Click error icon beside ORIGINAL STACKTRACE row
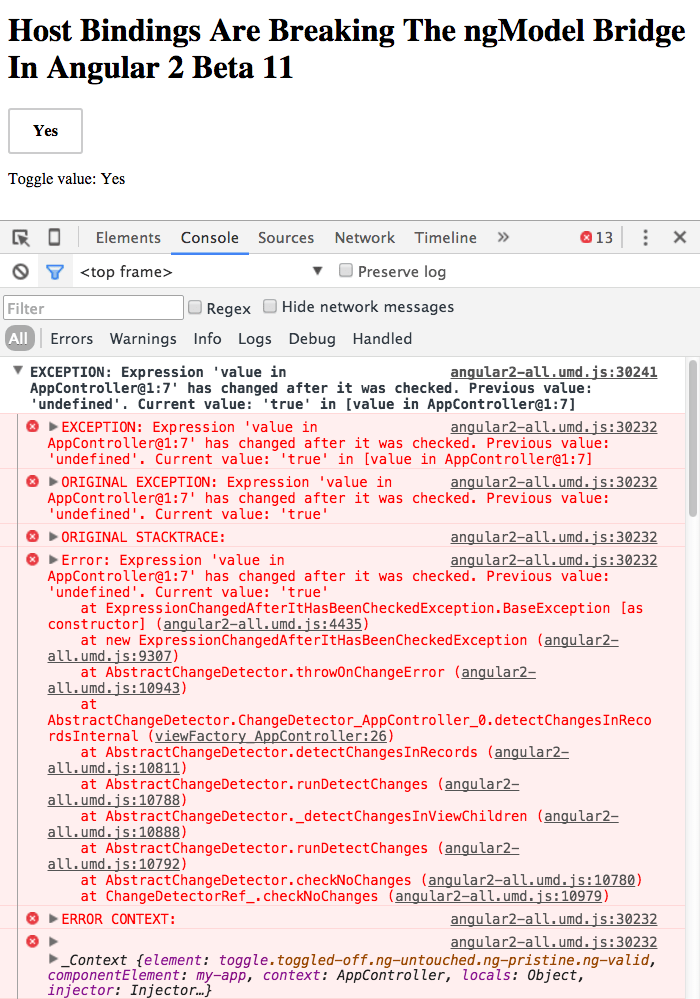Image resolution: width=700 pixels, height=999 pixels. click(32, 536)
